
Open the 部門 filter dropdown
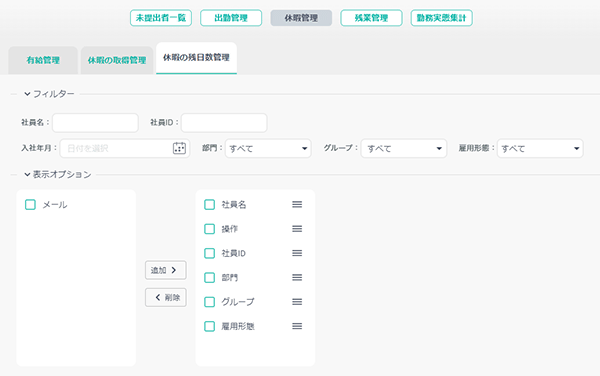(x=268, y=148)
